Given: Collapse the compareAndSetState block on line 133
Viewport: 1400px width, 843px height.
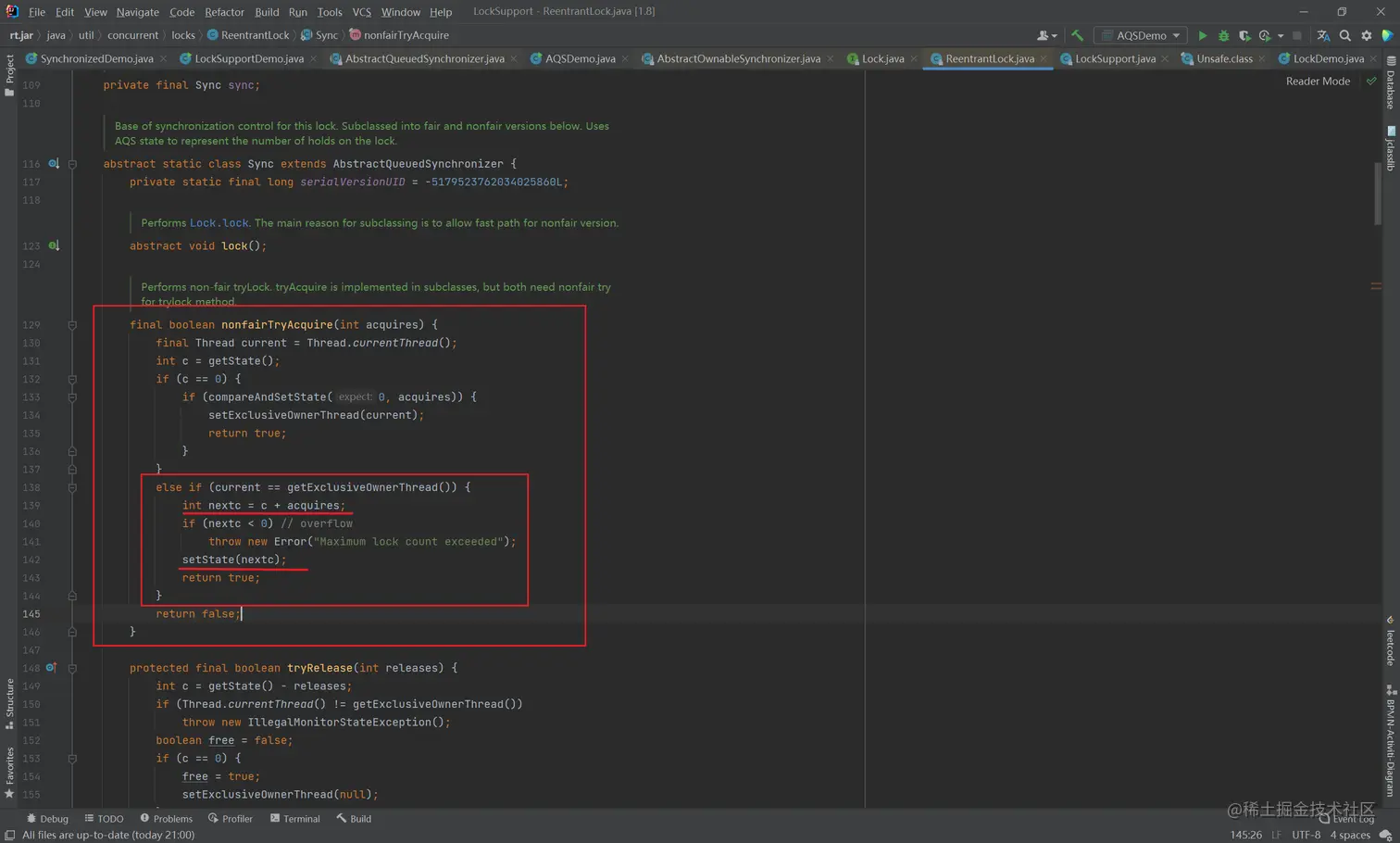Looking at the screenshot, I should pos(72,397).
